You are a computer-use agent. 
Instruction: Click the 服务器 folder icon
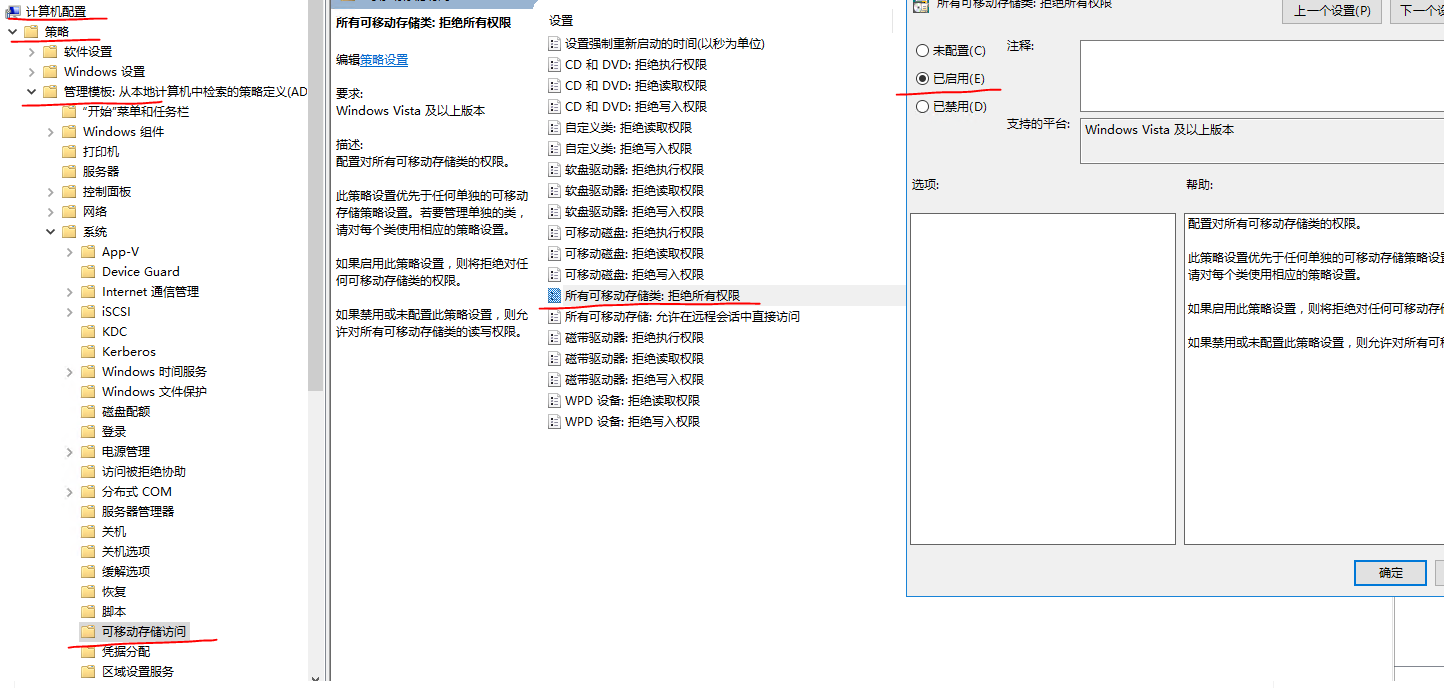click(69, 171)
